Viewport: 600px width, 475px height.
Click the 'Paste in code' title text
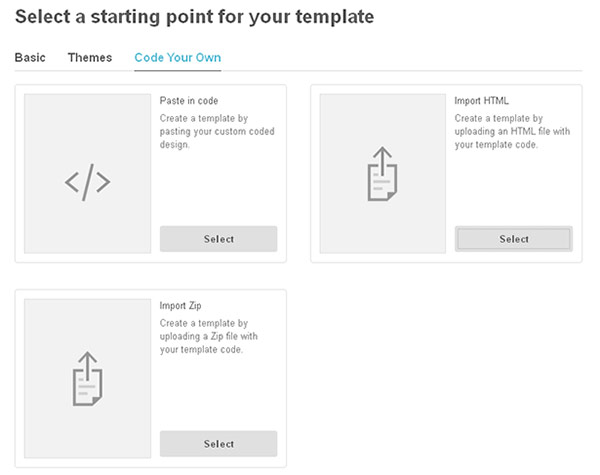click(189, 101)
